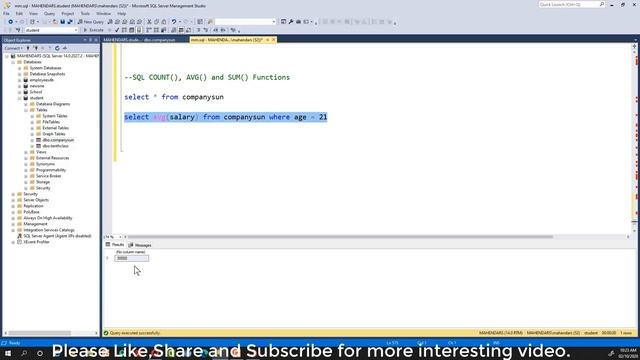This screenshot has width=640, height=360.
Task: Toggle IntelliSense enabled icon
Action: tap(139, 30)
